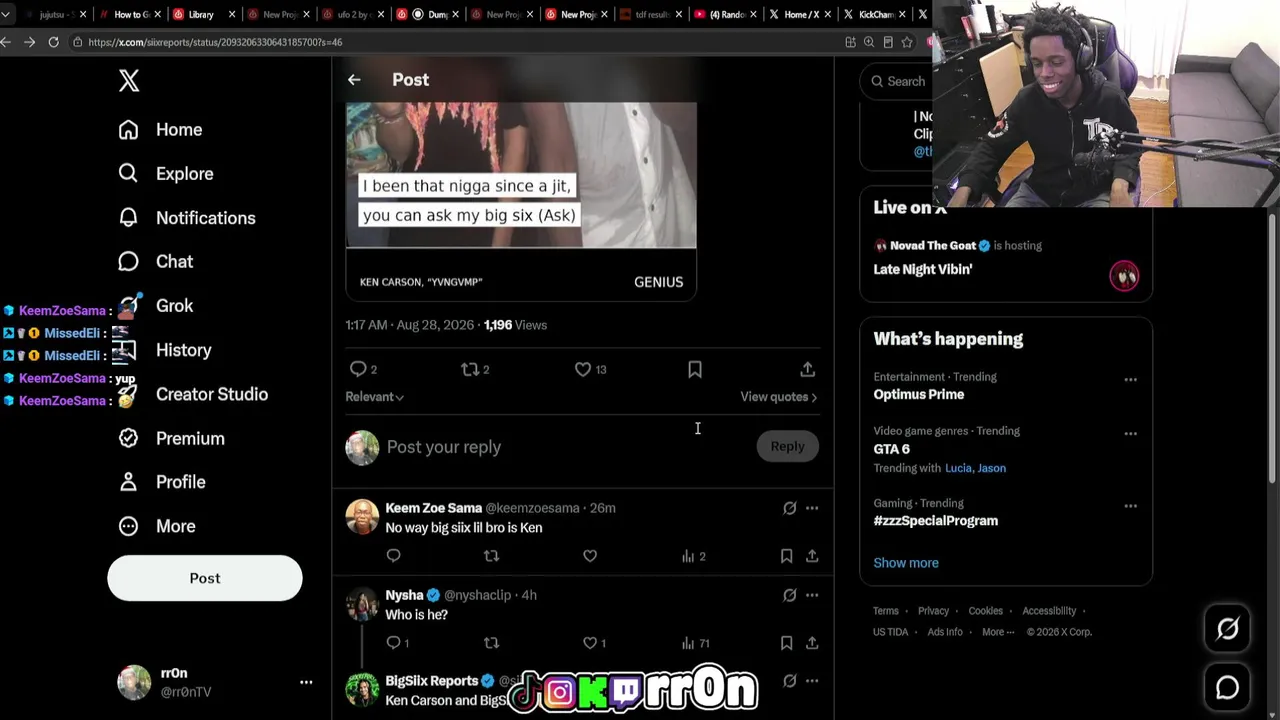Open View quotes link
Screen dimensions: 1280x720
click(779, 397)
